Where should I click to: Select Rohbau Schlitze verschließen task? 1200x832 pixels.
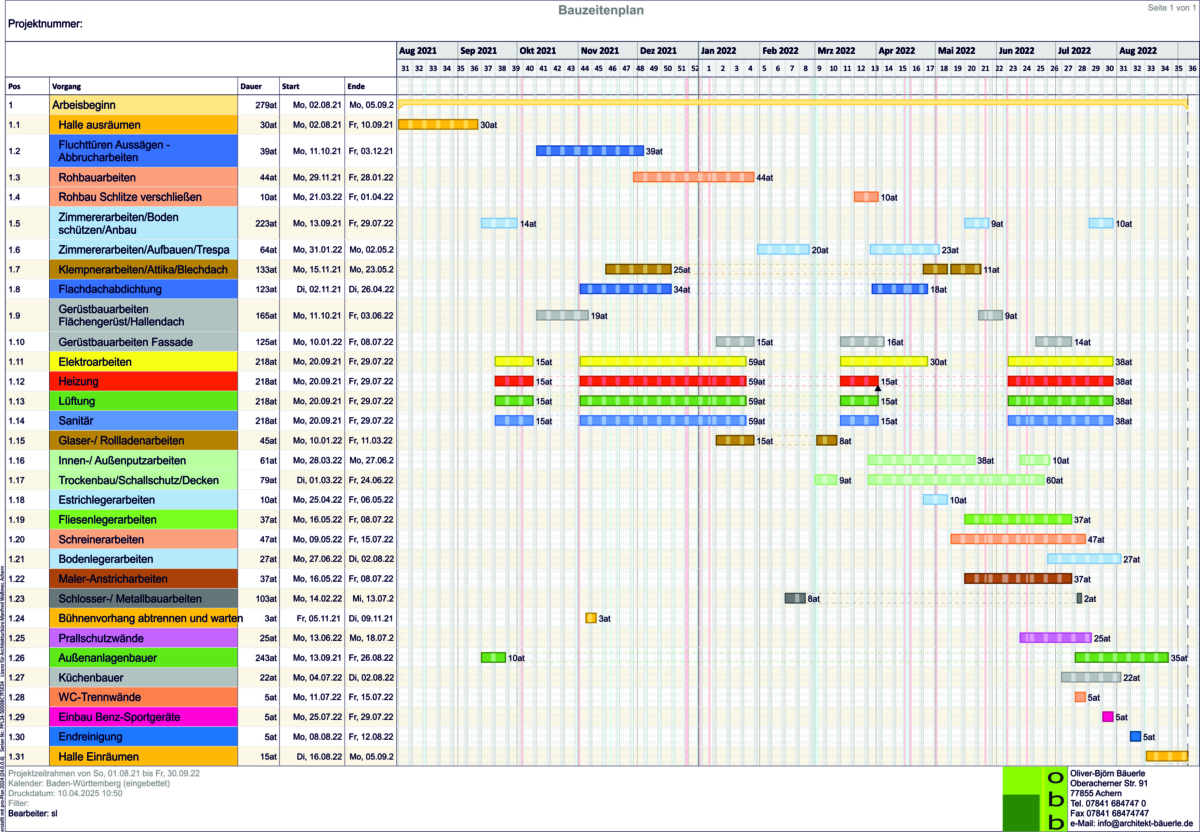point(130,196)
